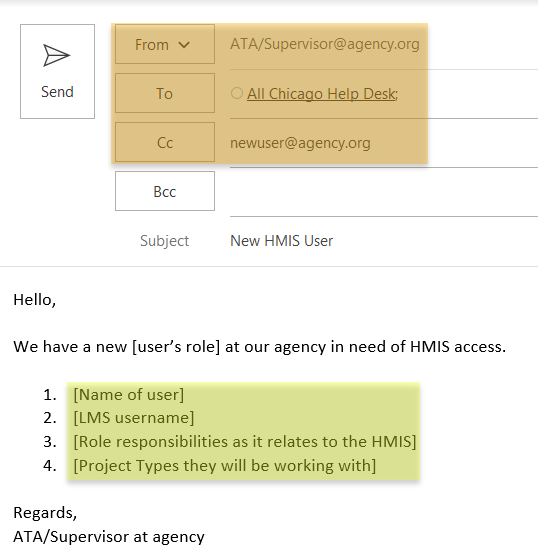Click the ATA/Supervisor at agency signature line
The width and height of the screenshot is (538, 555).
[x=109, y=537]
